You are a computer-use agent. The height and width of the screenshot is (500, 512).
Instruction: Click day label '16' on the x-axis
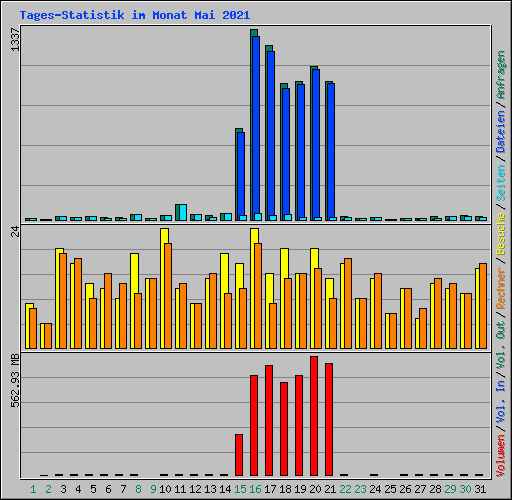click(255, 489)
